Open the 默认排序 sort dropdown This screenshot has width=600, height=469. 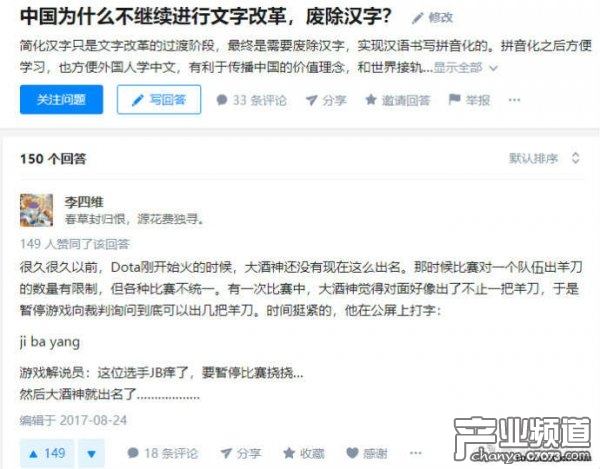tap(544, 158)
